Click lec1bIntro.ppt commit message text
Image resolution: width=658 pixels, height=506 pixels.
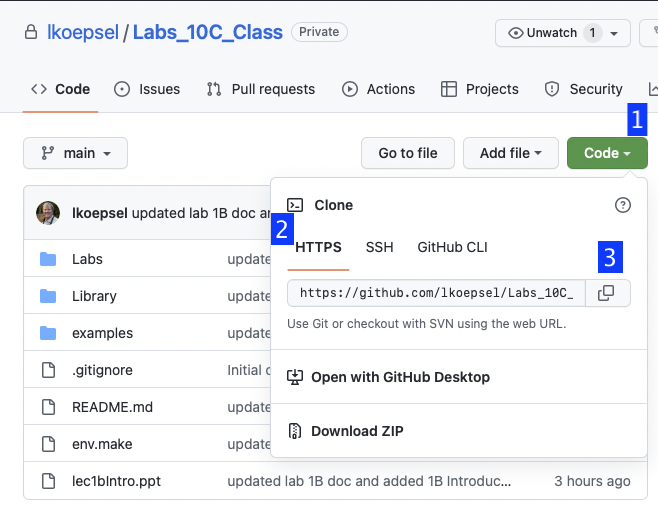369,481
